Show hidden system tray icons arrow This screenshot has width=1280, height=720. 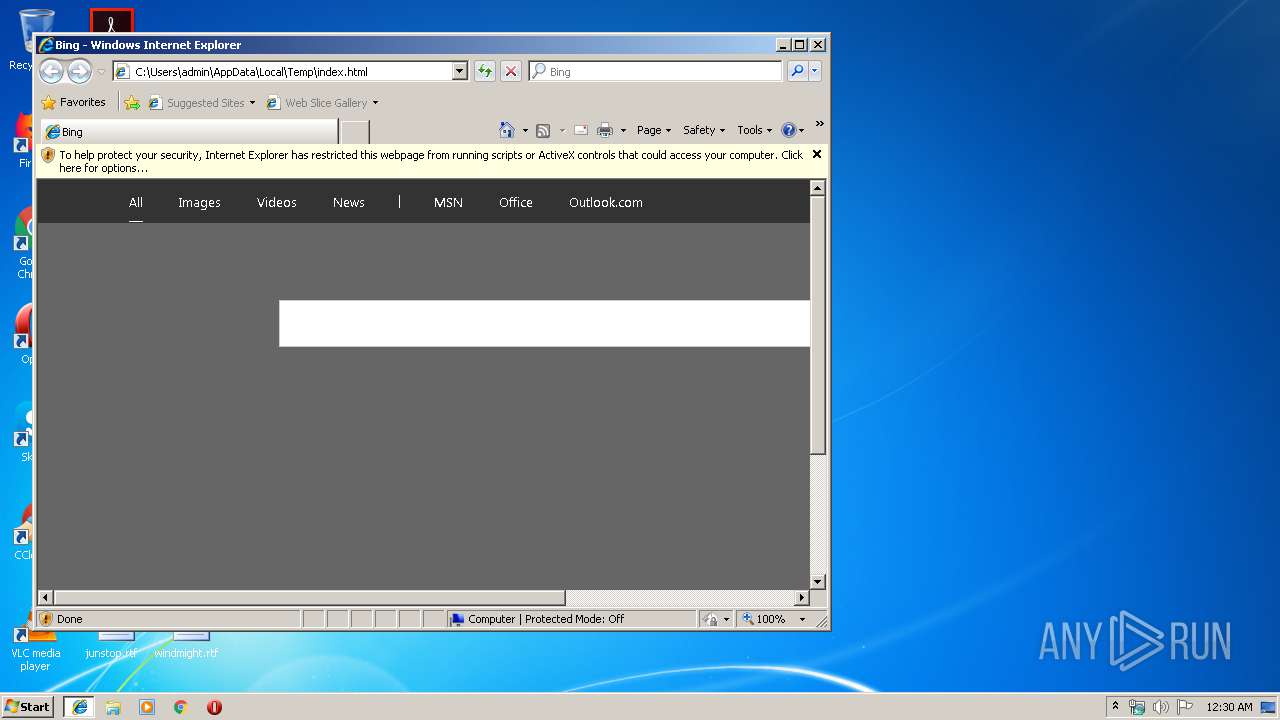[x=1115, y=706]
